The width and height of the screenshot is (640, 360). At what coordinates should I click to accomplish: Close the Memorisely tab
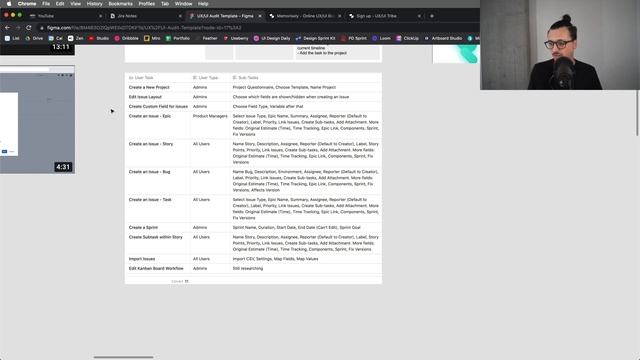(340, 16)
